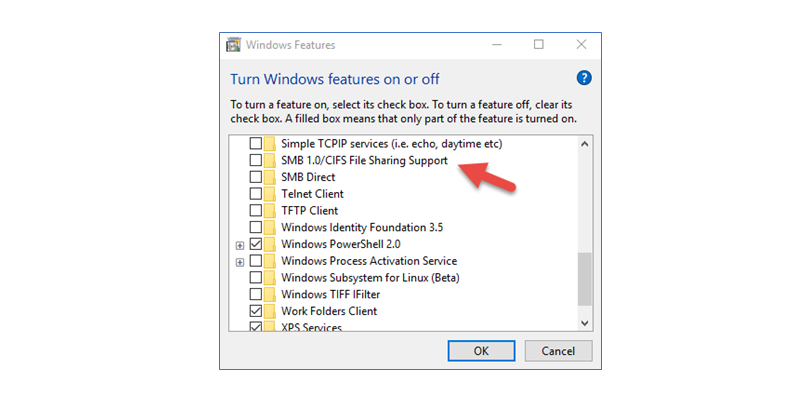The width and height of the screenshot is (800, 400).
Task: Click the Windows Features title bar icon
Action: 234,45
